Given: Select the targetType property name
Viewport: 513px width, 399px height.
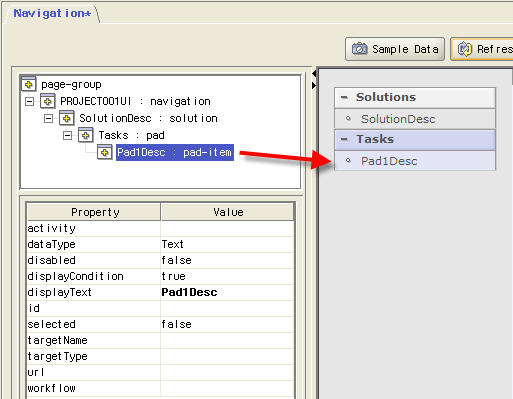Looking at the screenshot, I should [x=94, y=356].
